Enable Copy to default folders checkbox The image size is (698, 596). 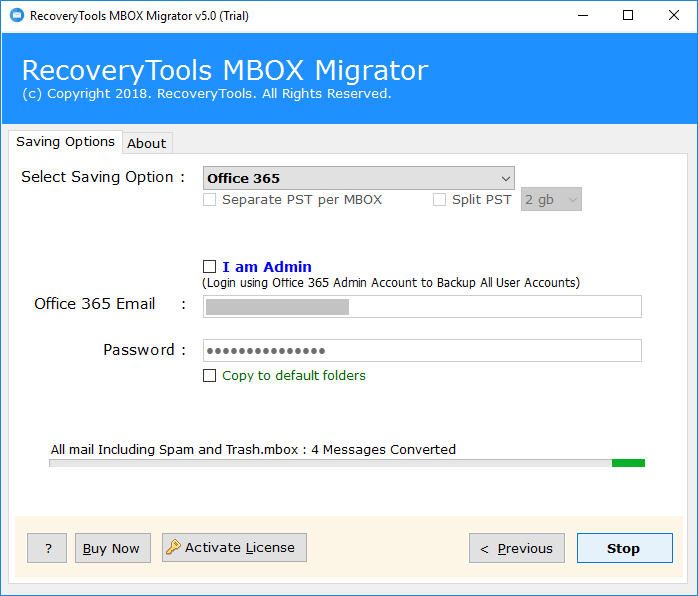[x=209, y=376]
